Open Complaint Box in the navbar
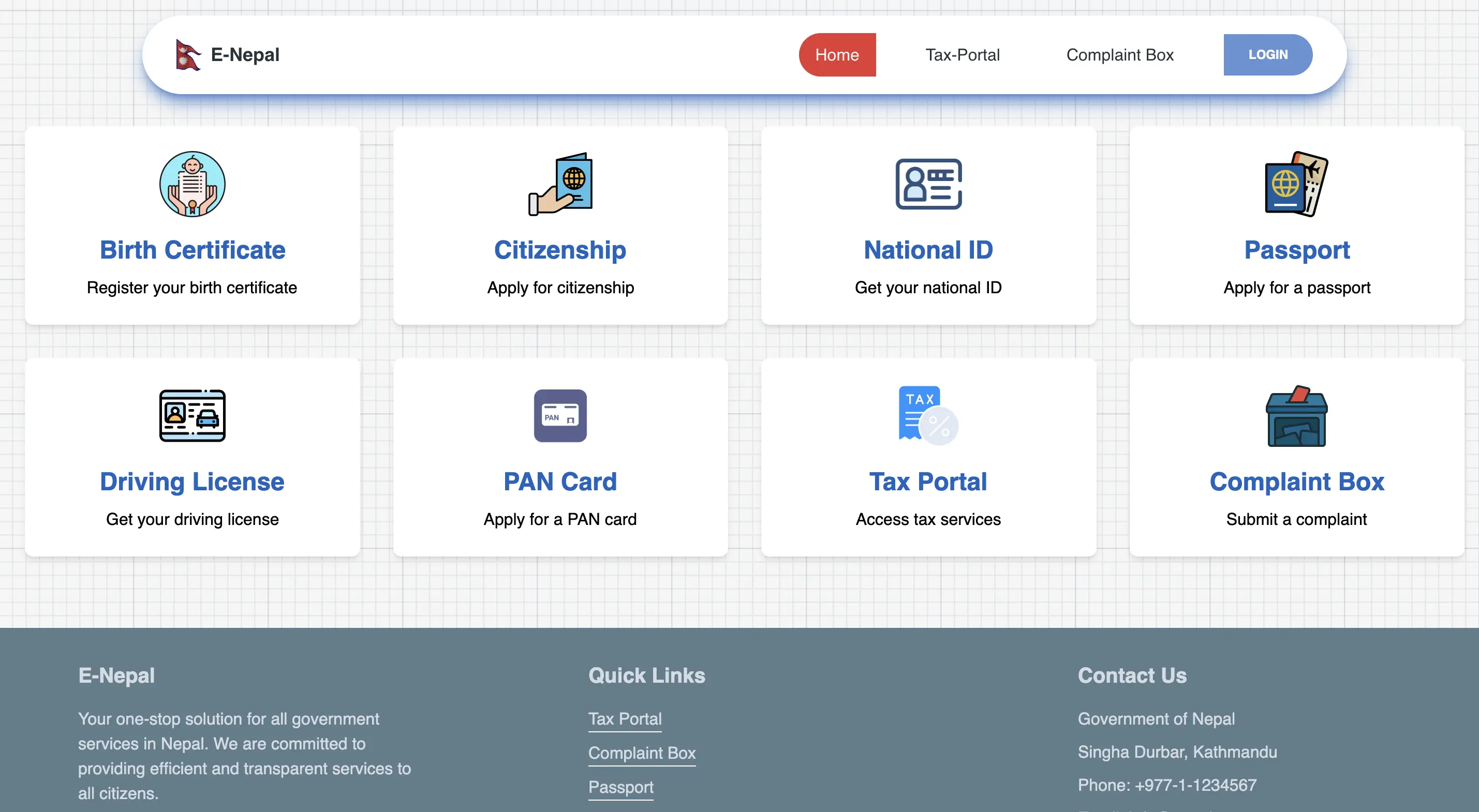1479x812 pixels. click(x=1119, y=55)
